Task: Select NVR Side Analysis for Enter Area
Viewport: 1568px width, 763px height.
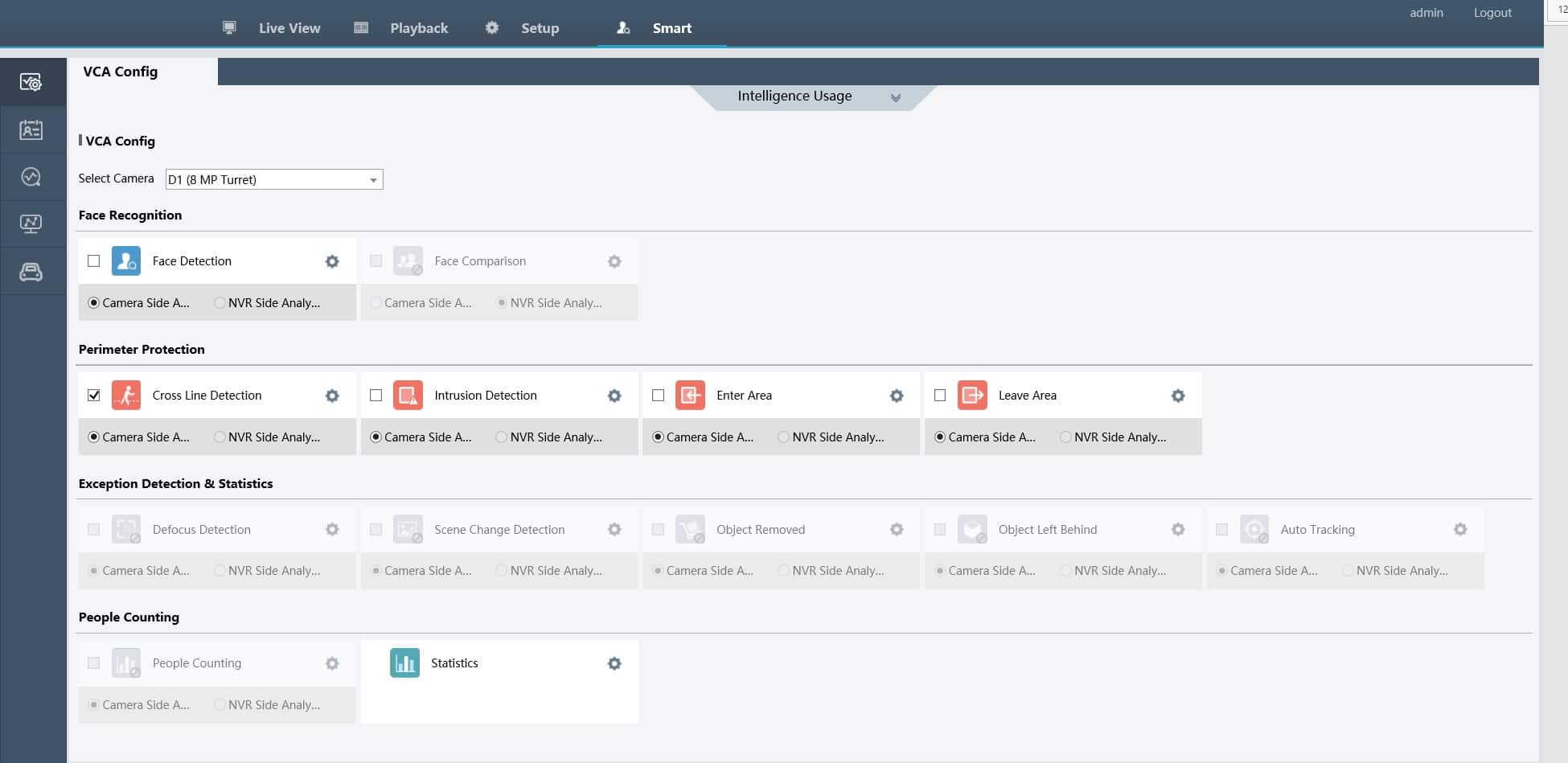Action: (x=783, y=437)
